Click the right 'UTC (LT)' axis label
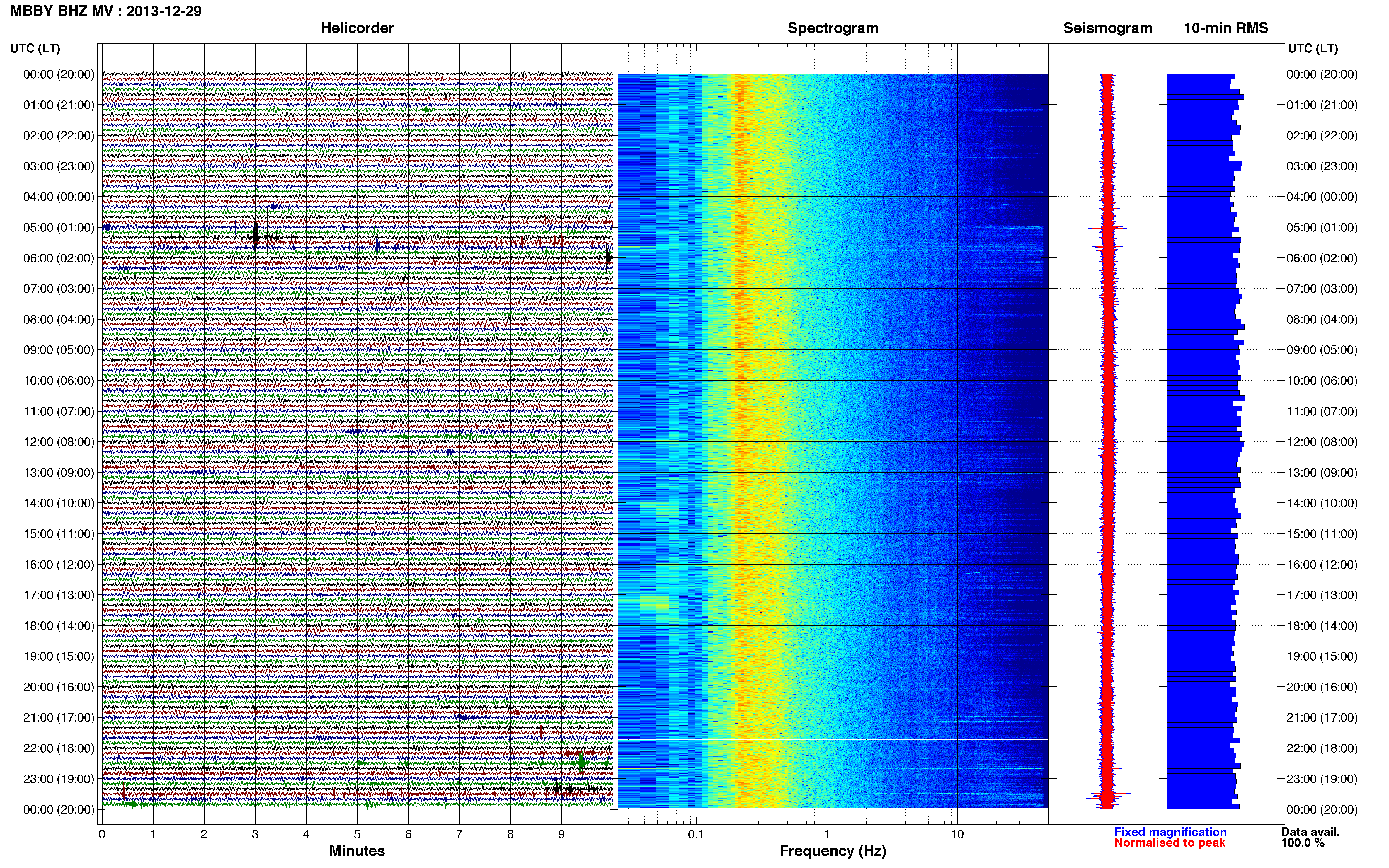This screenshot has height=868, width=1389. [x=1313, y=48]
